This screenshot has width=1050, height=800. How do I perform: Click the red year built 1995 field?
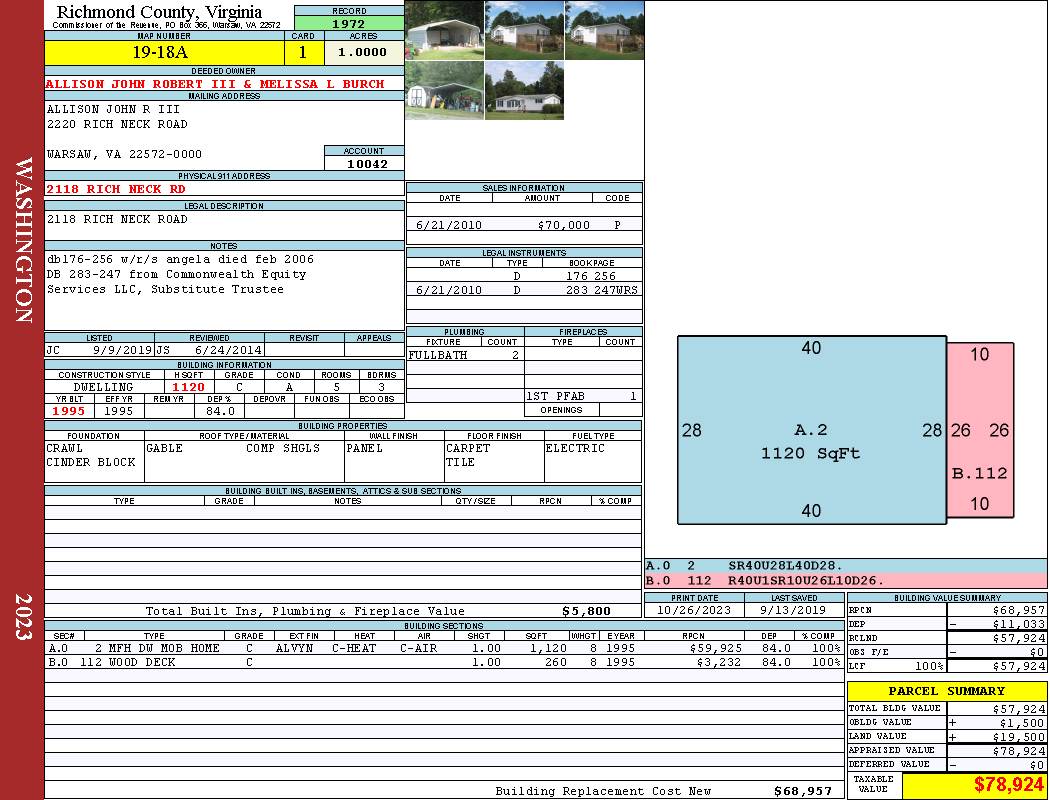pos(68,411)
